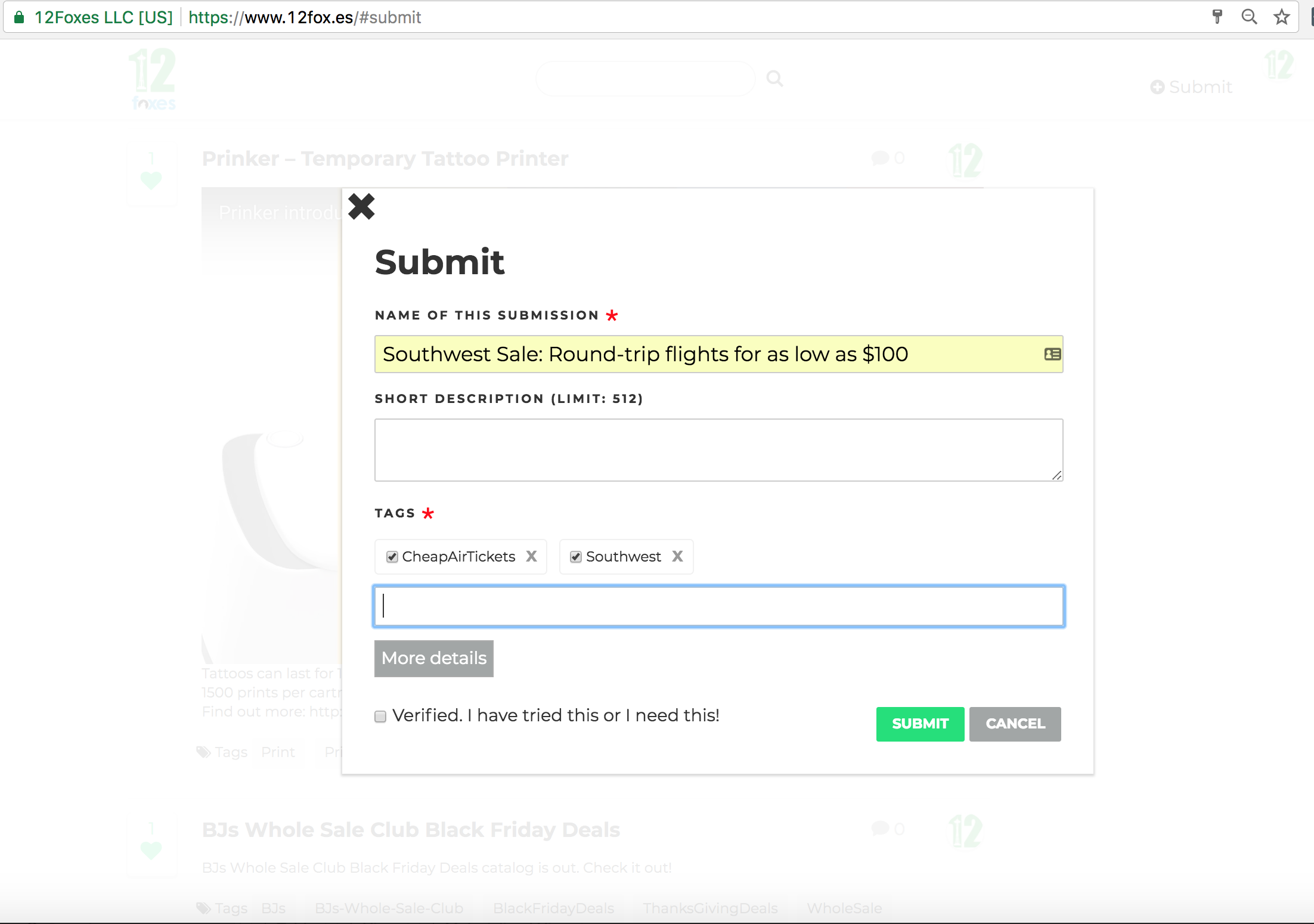Click the secure padlock icon in address bar
Viewport: 1314px width, 924px height.
point(19,17)
